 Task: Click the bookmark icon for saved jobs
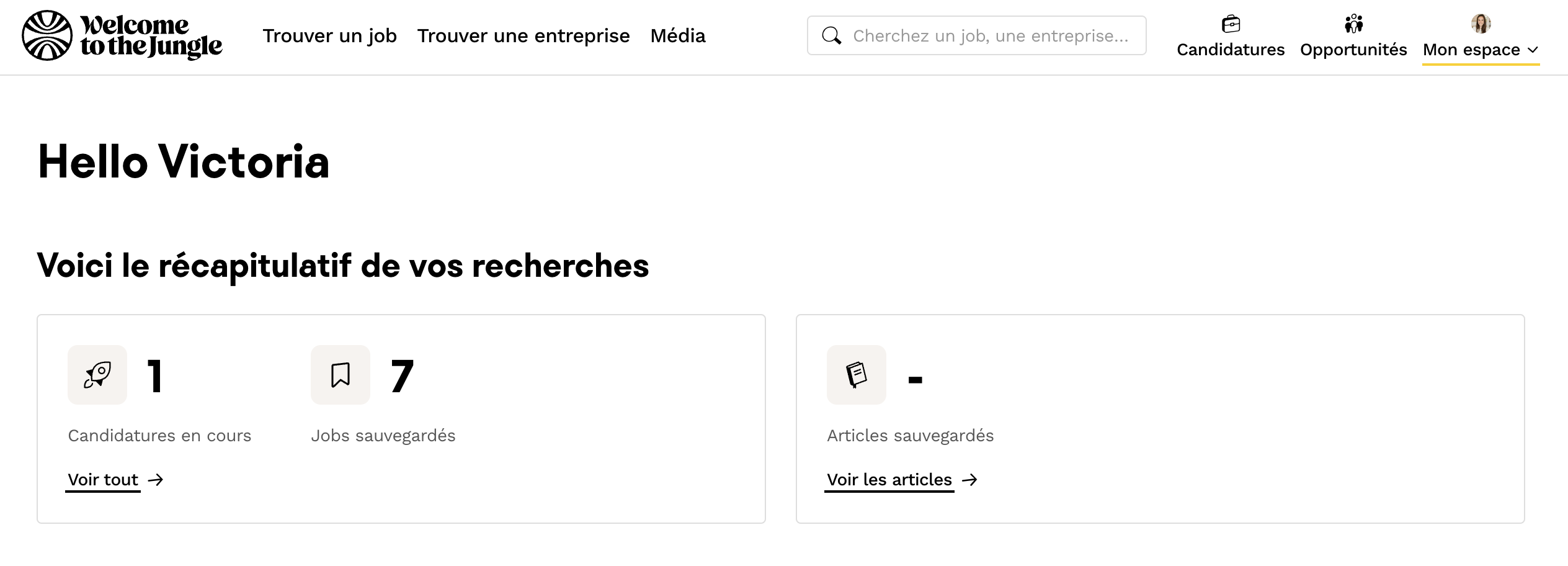[x=341, y=375]
